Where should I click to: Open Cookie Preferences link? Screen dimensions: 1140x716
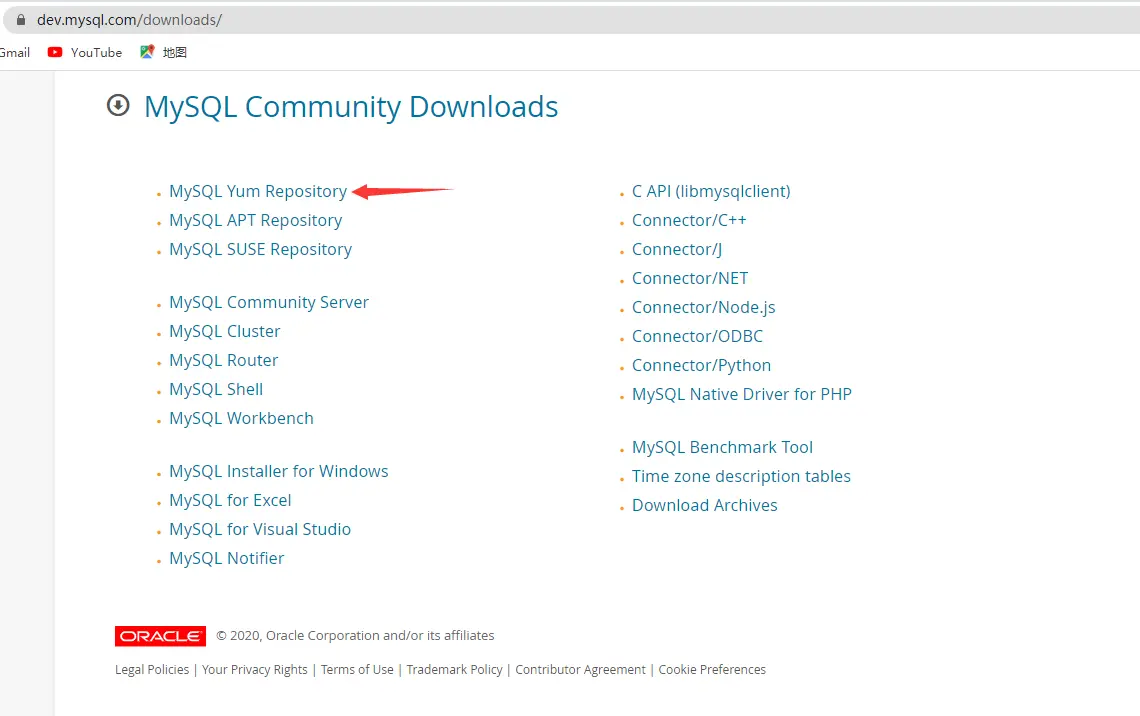(712, 669)
